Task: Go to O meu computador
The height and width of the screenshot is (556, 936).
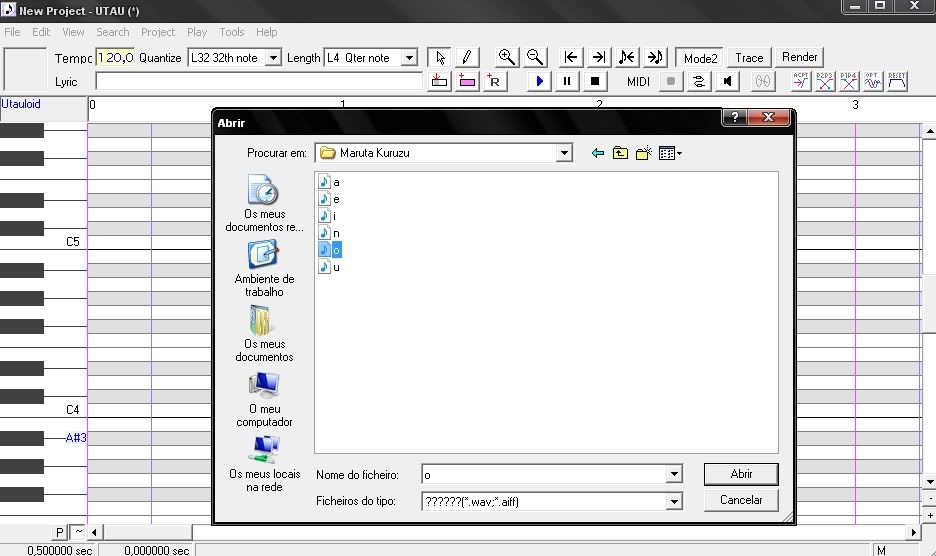Action: 264,399
